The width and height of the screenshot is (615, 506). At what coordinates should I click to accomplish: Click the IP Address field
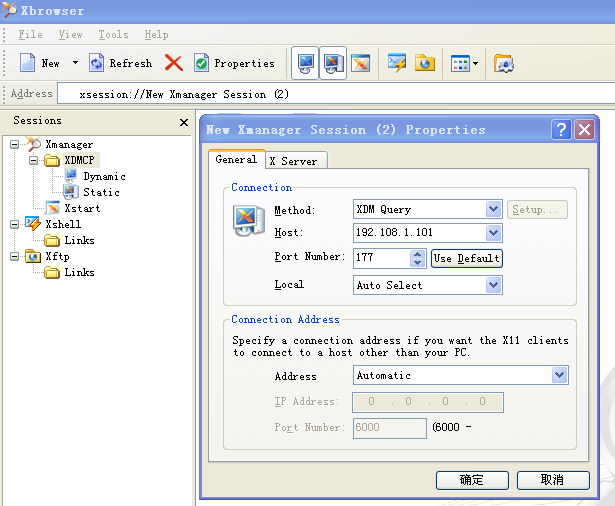[x=428, y=402]
